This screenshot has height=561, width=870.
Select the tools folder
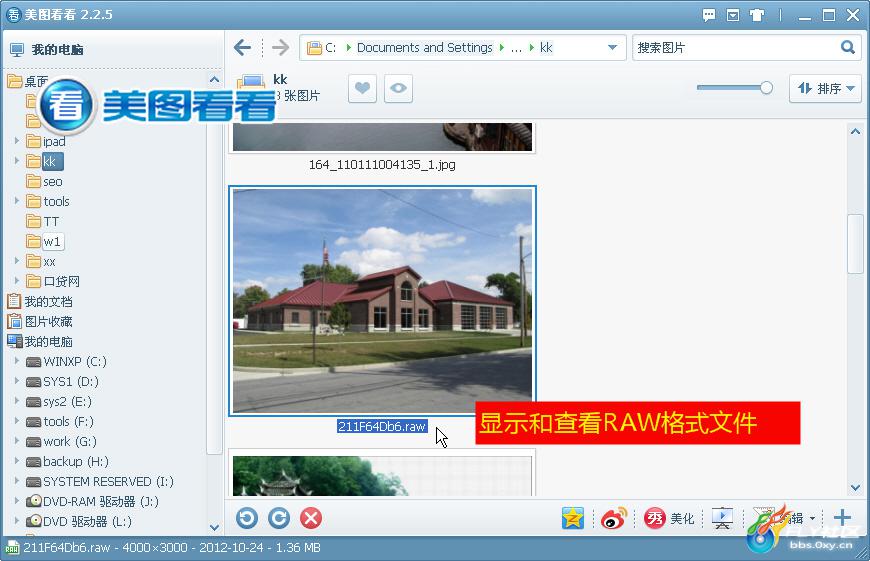(56, 201)
